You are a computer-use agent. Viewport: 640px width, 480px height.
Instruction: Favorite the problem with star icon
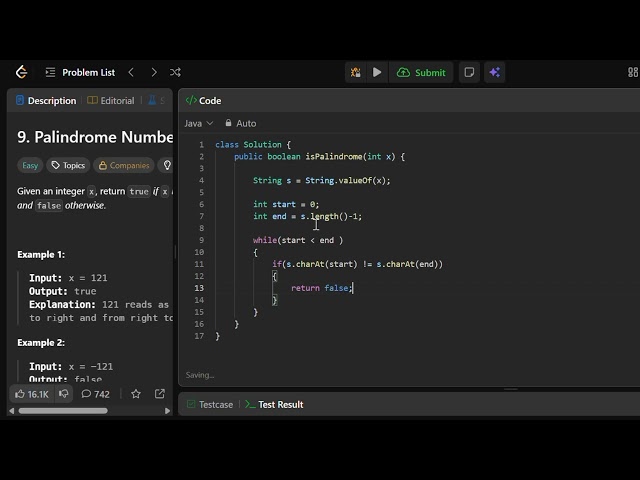[136, 394]
